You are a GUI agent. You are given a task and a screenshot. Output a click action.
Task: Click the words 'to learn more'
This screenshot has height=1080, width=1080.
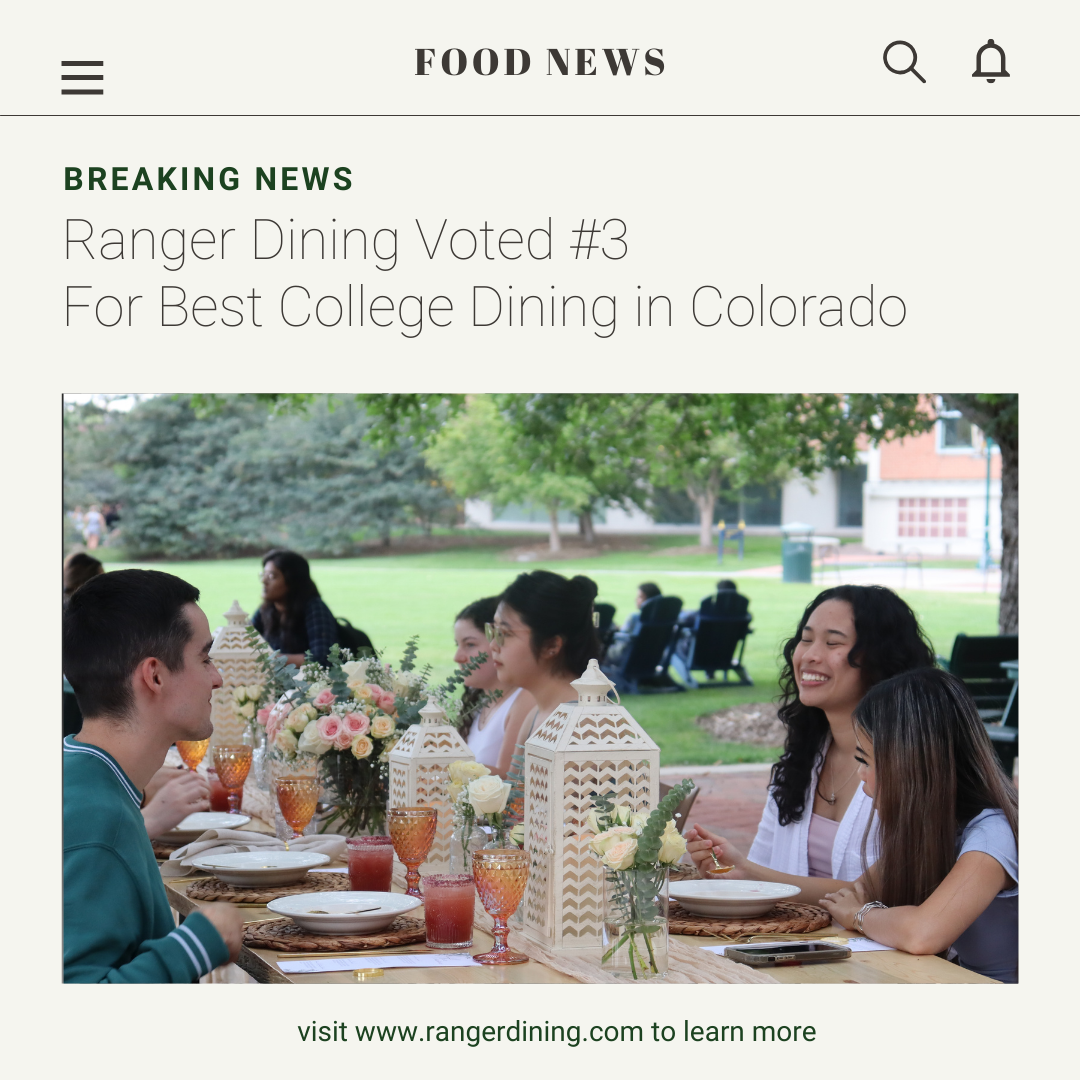tap(734, 1032)
